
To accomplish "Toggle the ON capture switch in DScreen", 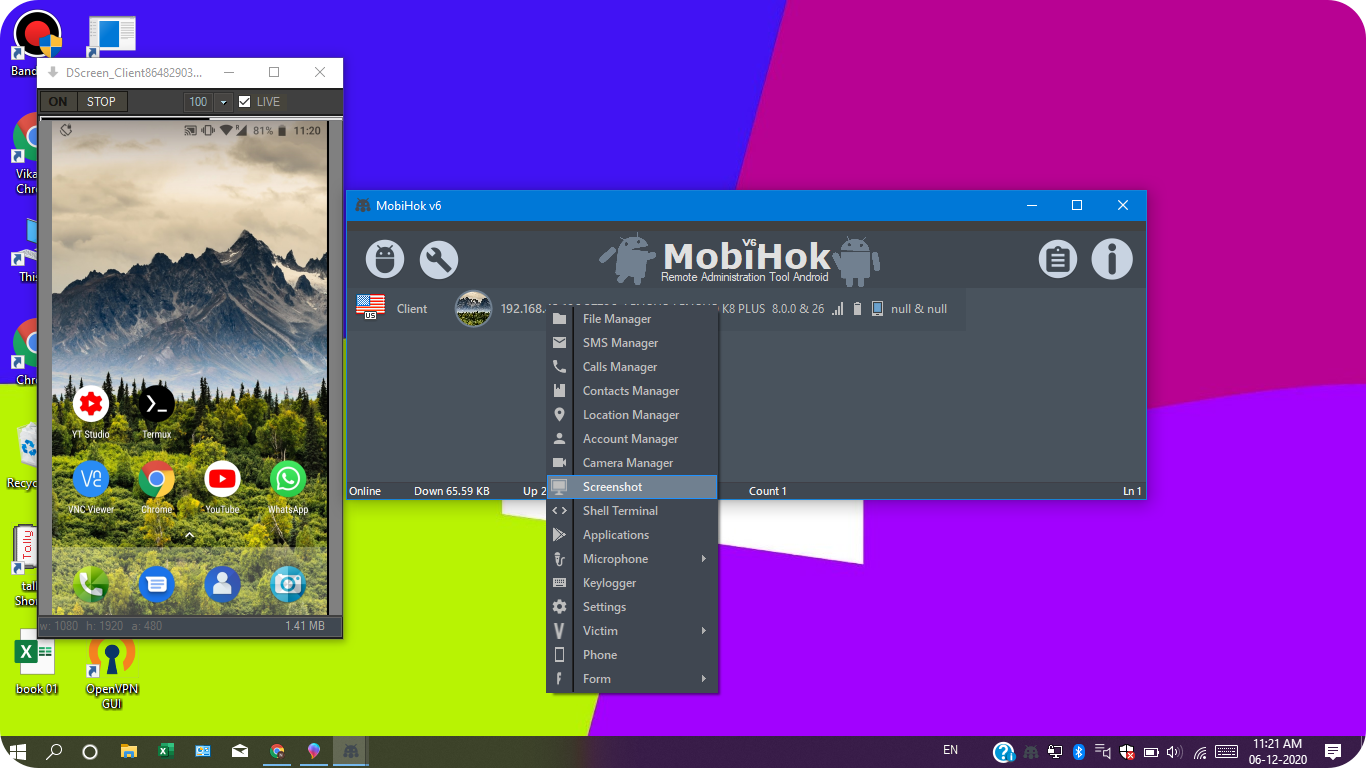I will click(57, 101).
